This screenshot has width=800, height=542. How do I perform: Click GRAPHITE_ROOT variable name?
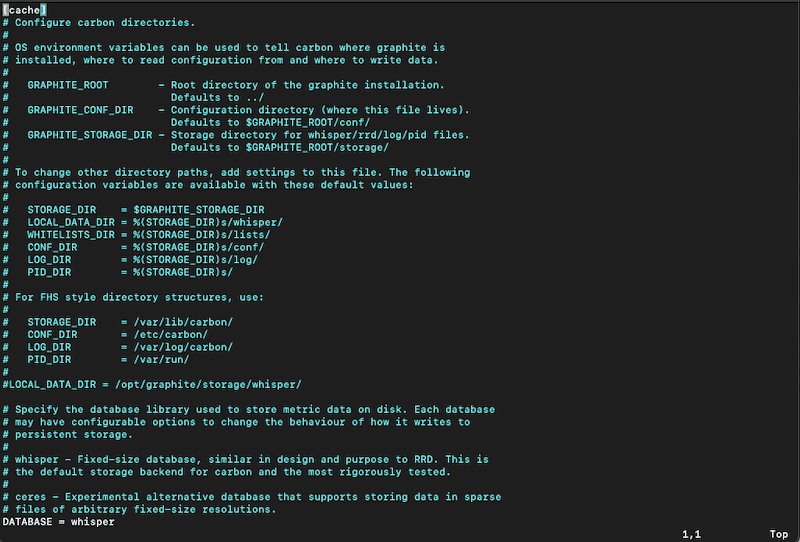tap(68, 85)
